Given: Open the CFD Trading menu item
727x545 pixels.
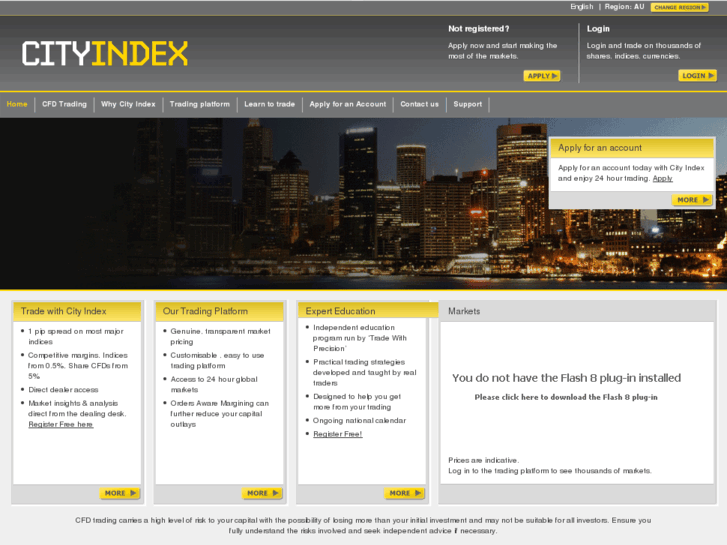Looking at the screenshot, I should click(64, 104).
